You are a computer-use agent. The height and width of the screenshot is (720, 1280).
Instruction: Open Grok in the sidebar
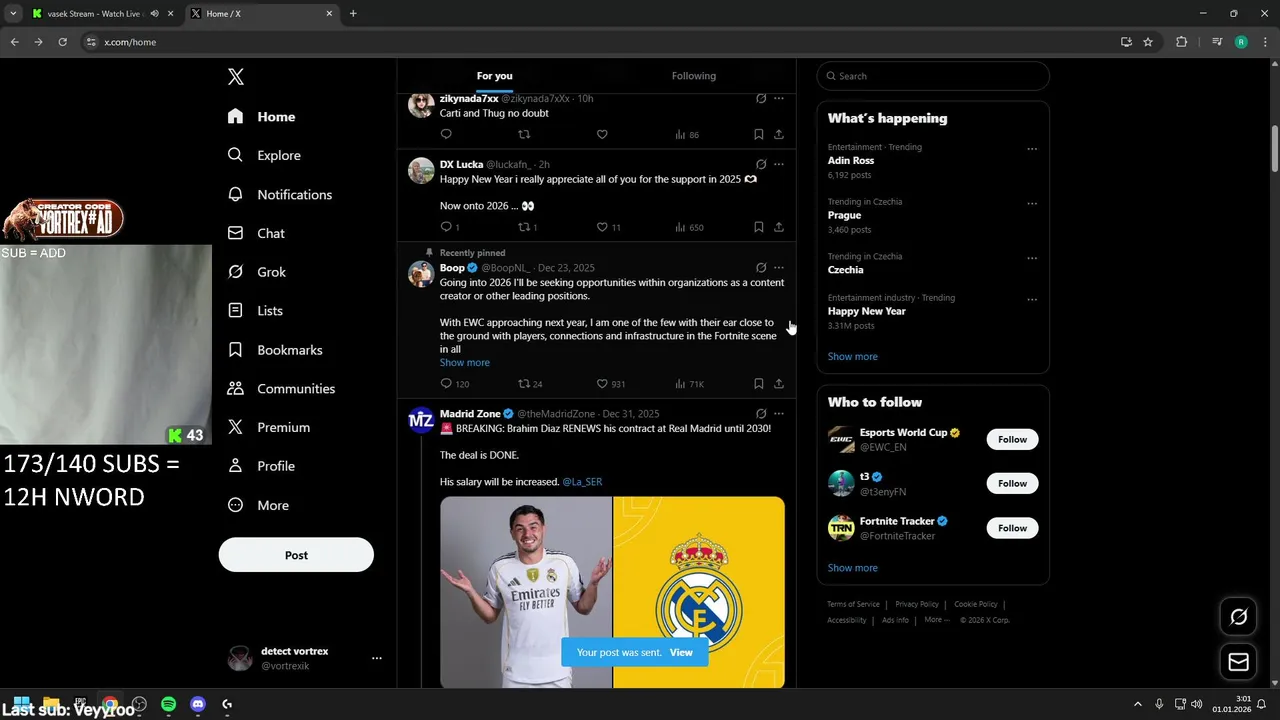(x=257, y=272)
